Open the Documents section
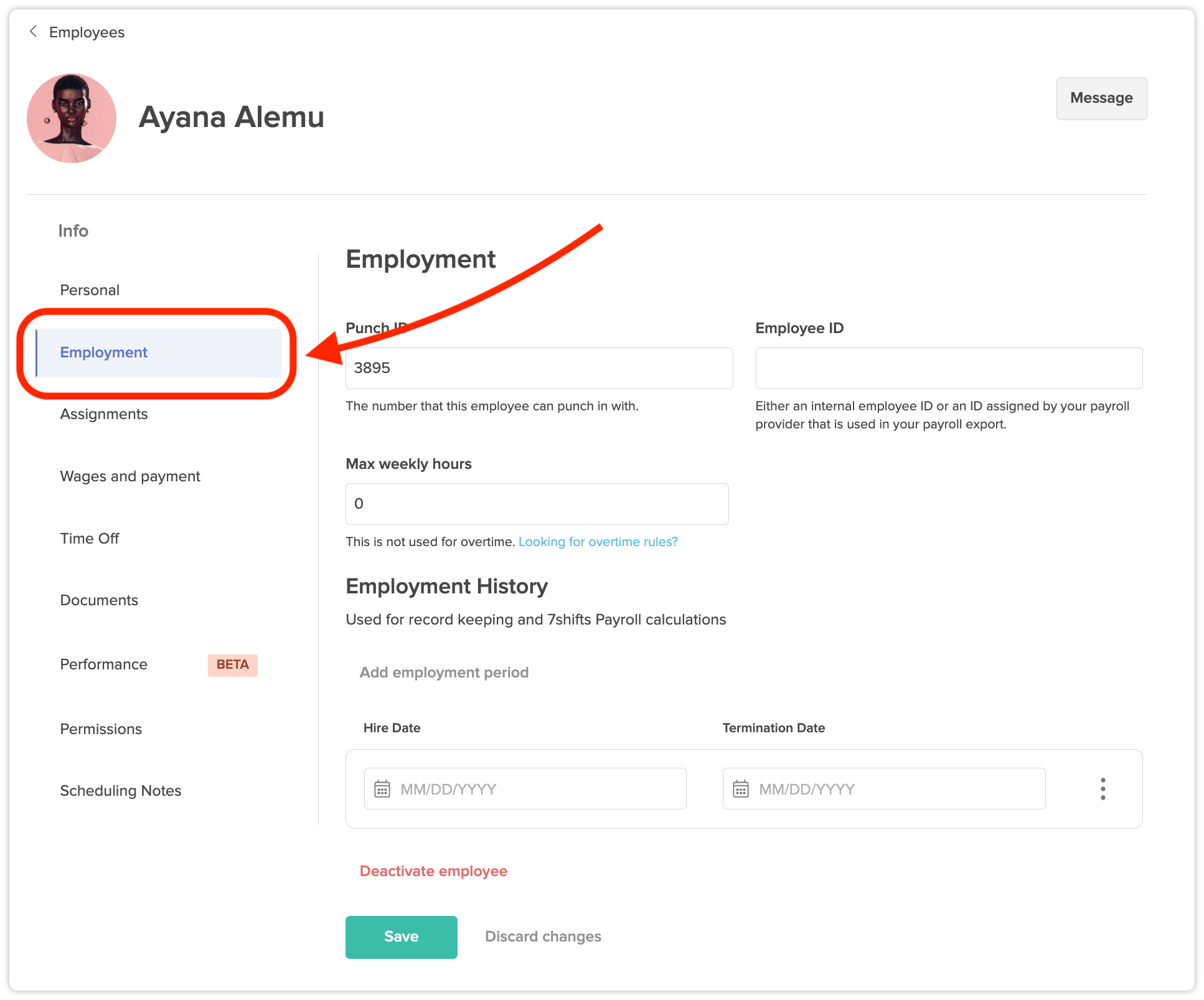The width and height of the screenshot is (1204, 1000). (x=99, y=600)
